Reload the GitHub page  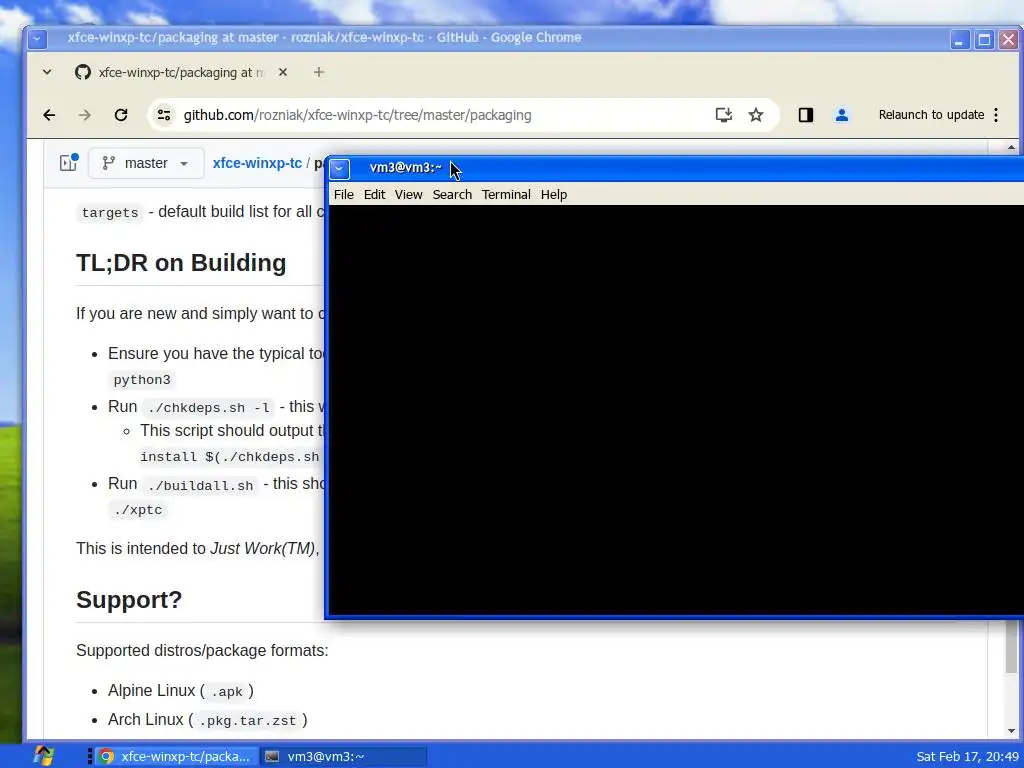tap(121, 115)
